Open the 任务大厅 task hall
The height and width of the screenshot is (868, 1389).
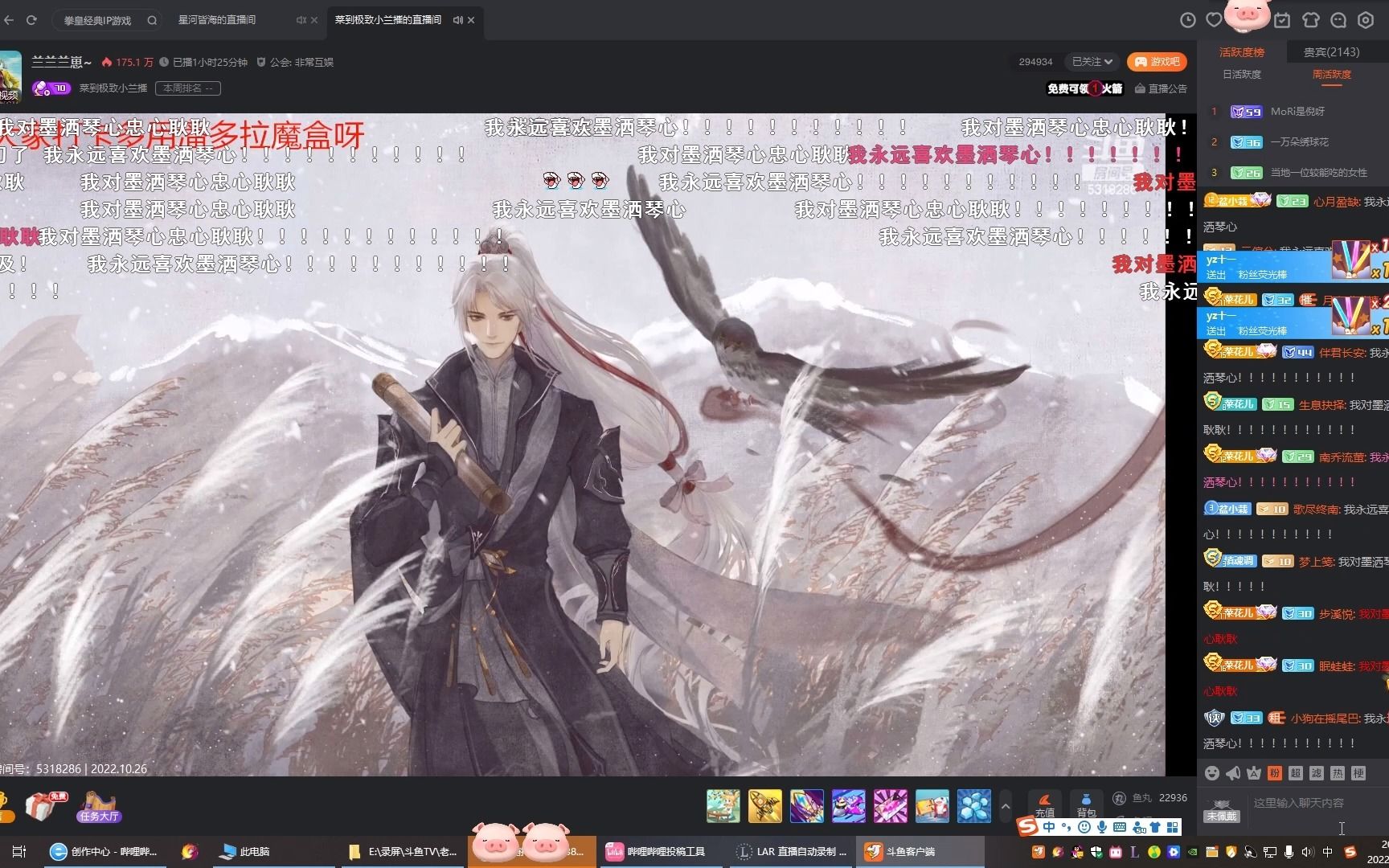[99, 806]
